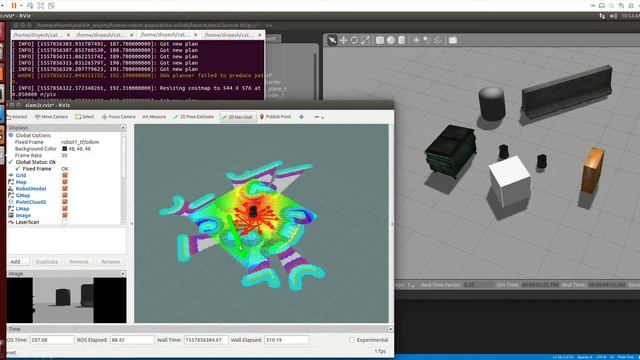Image resolution: width=640 pixels, height=360 pixels.
Task: Toggle the PointCloud2 display checkbox
Action: 64,202
